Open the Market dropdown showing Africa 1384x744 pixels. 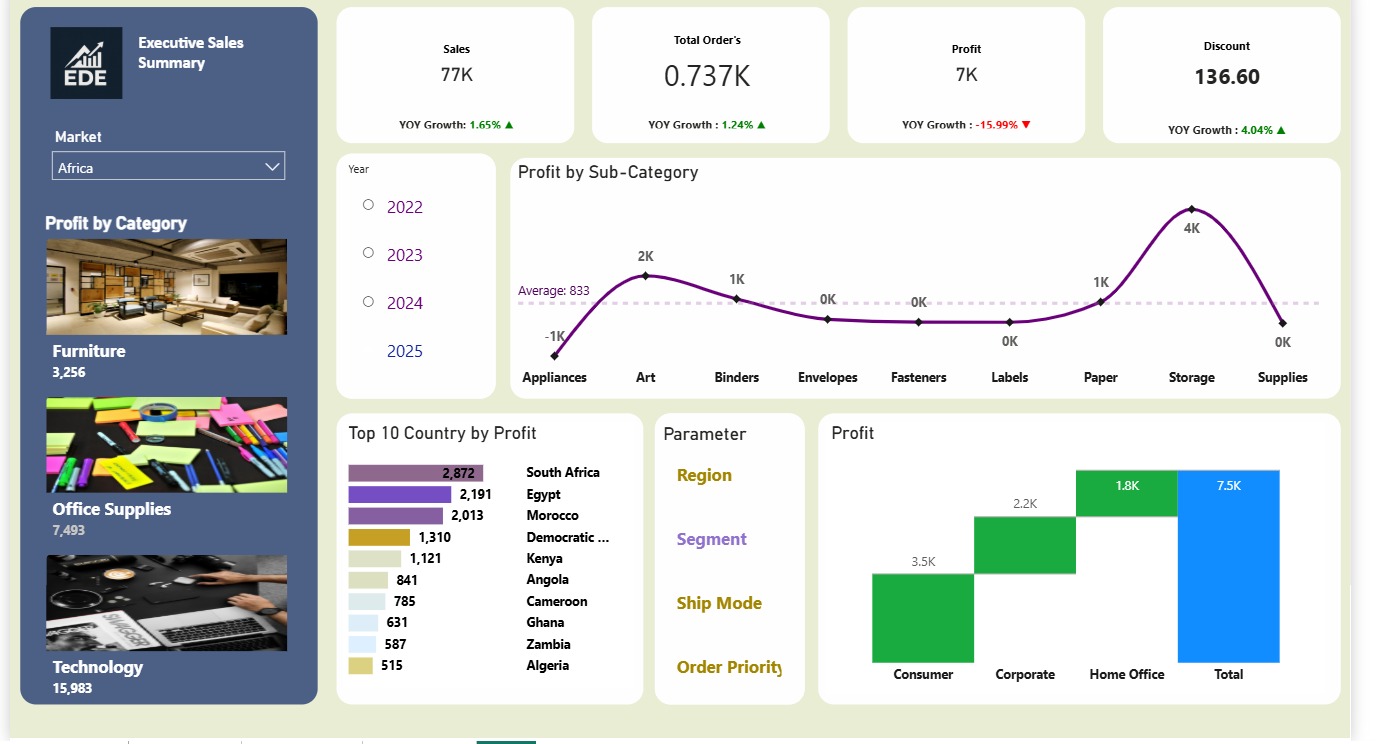168,167
